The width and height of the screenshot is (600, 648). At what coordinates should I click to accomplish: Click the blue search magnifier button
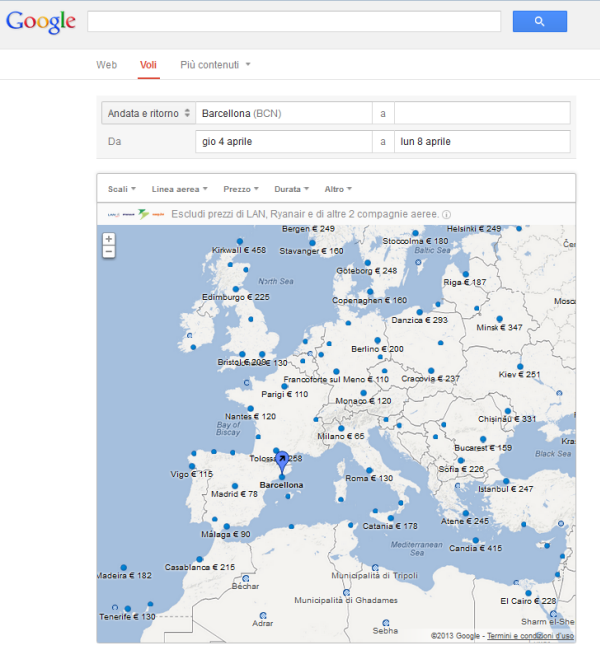pos(540,21)
